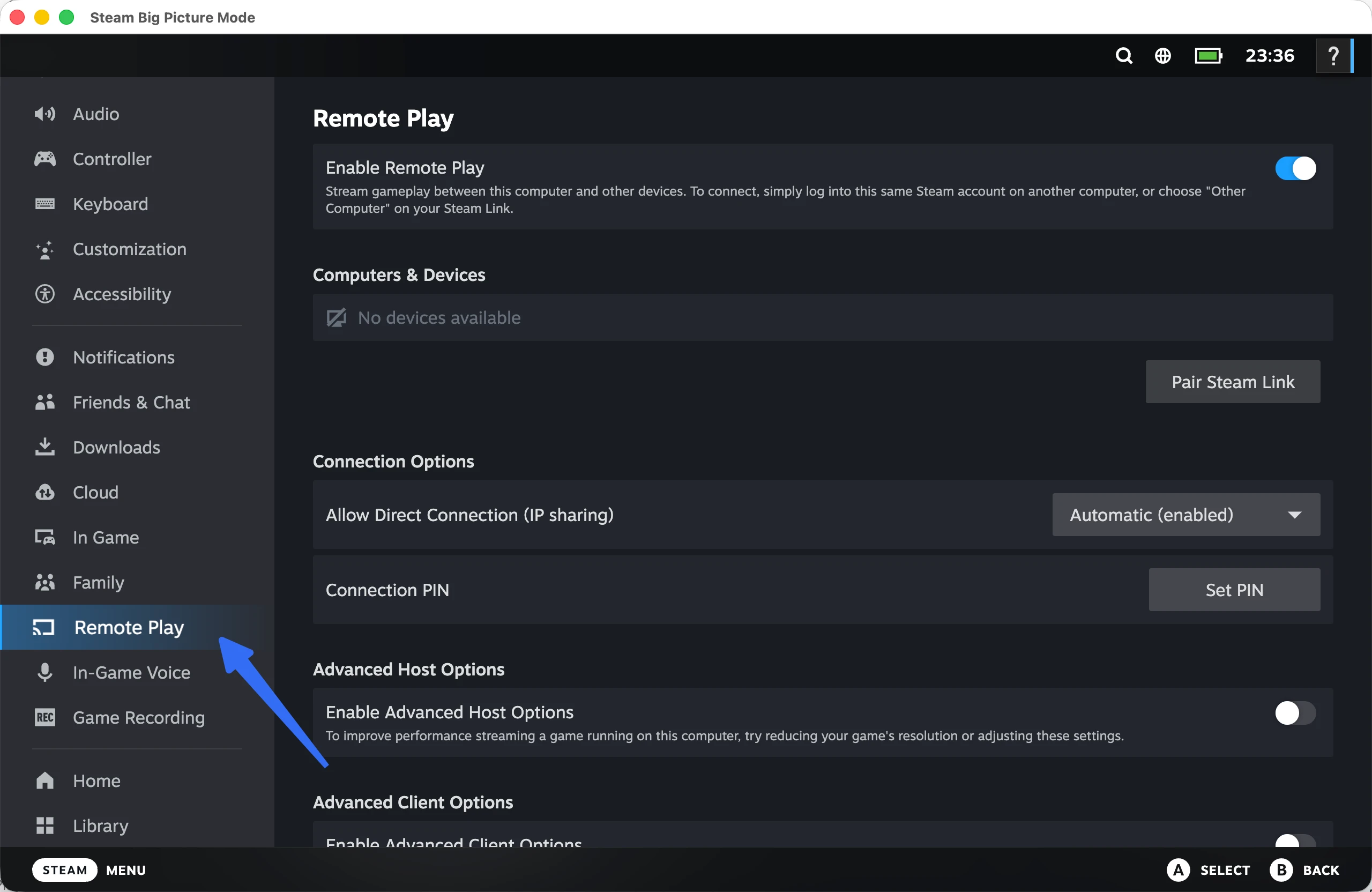Click the A button glyph for Select
Image resolution: width=1372 pixels, height=892 pixels.
point(1179,869)
